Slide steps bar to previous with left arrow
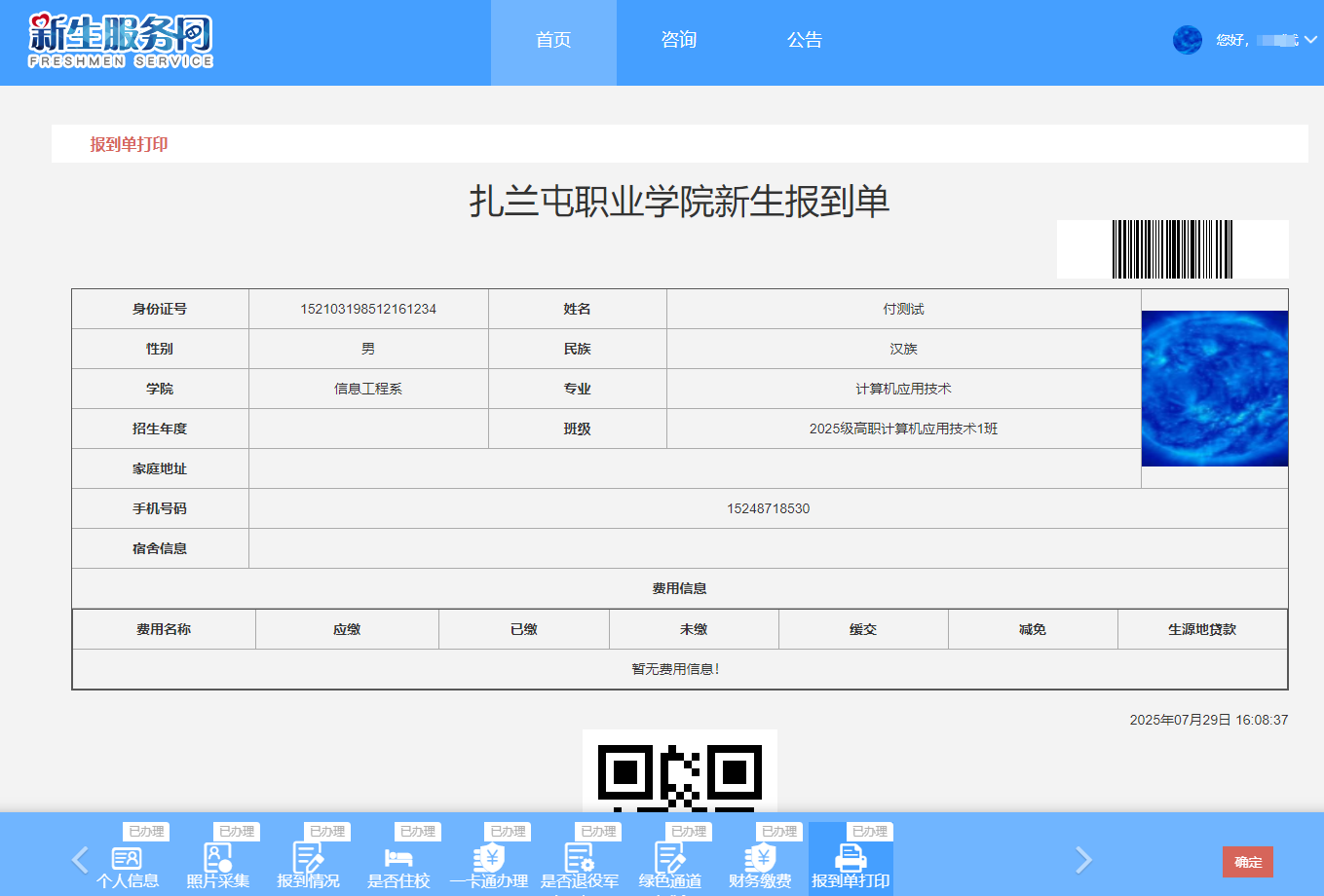This screenshot has width=1324, height=896. point(81,859)
